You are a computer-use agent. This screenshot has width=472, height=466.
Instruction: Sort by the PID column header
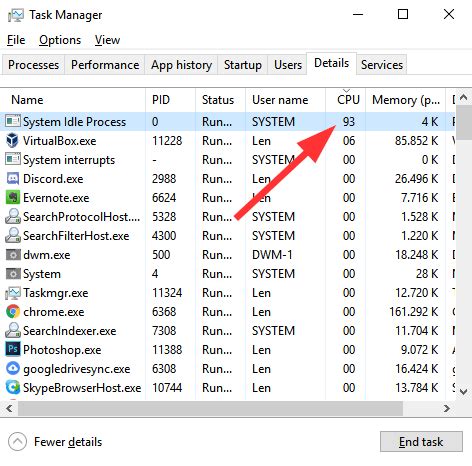170,100
